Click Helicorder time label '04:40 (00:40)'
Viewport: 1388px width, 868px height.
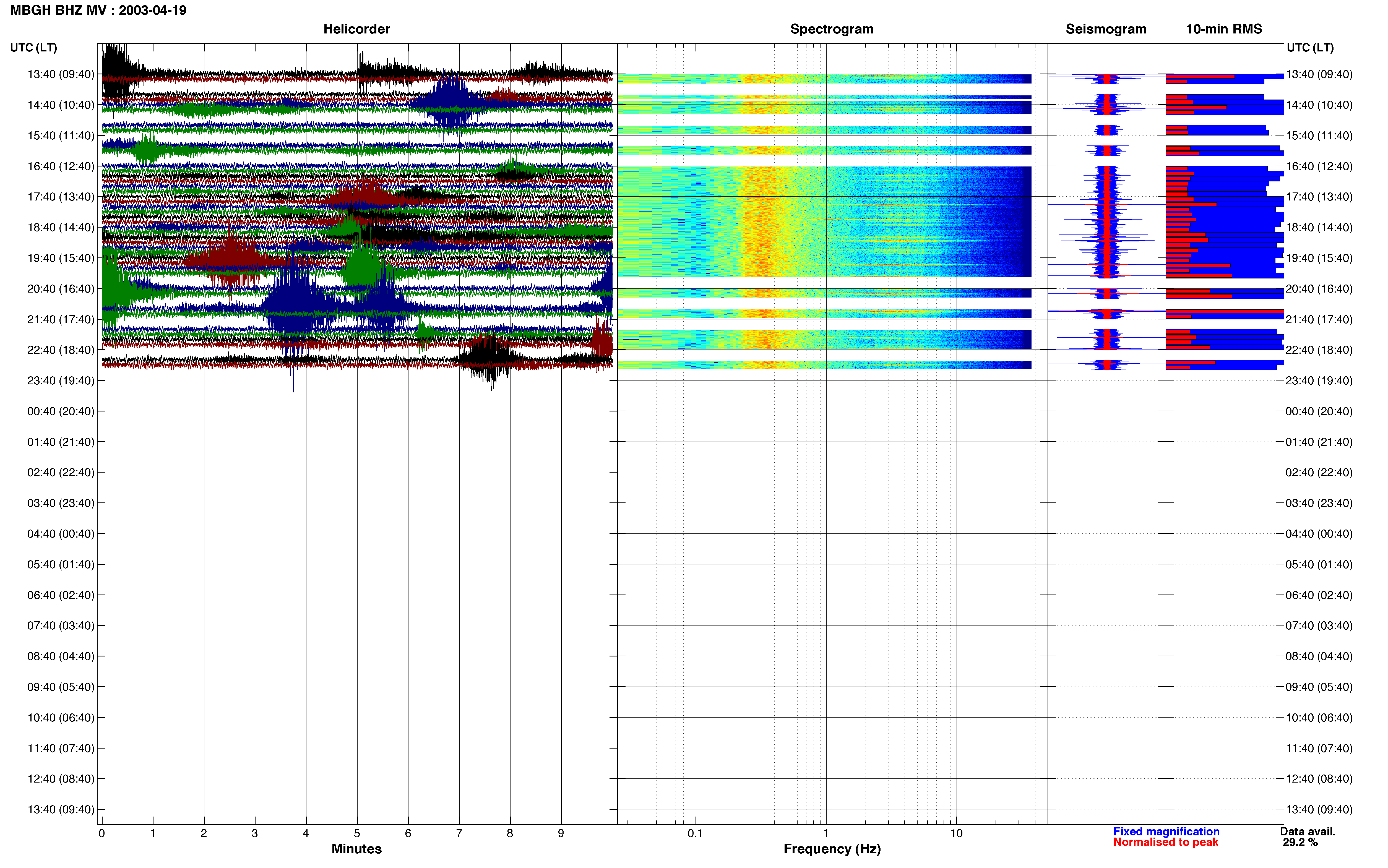click(61, 534)
